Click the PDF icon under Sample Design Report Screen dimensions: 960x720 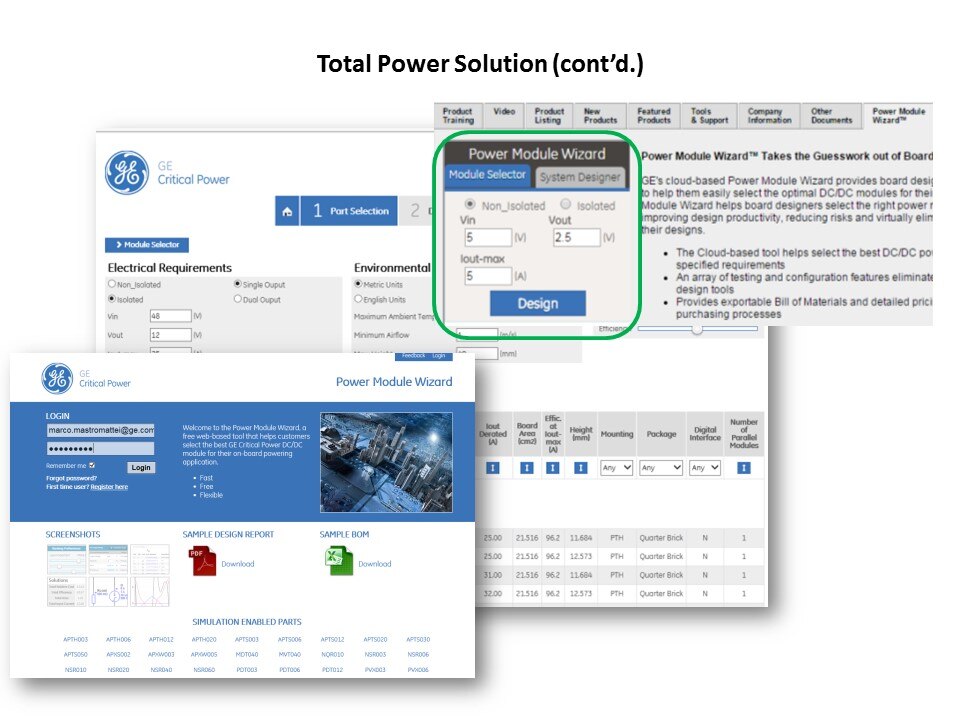coord(203,563)
